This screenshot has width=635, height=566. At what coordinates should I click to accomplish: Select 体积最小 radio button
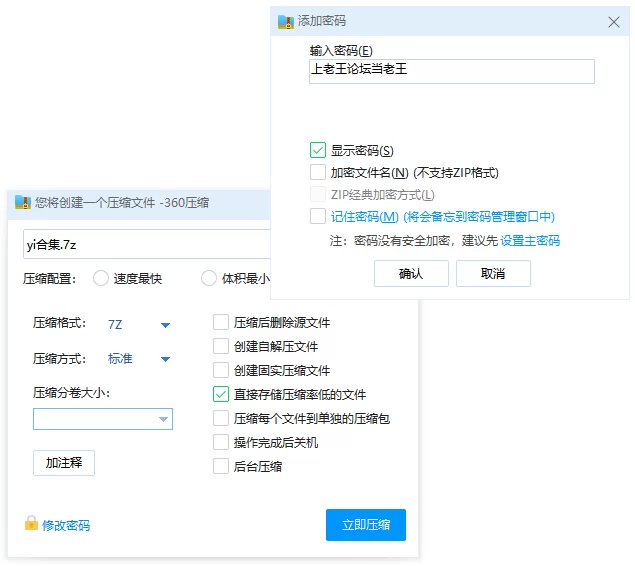click(209, 278)
